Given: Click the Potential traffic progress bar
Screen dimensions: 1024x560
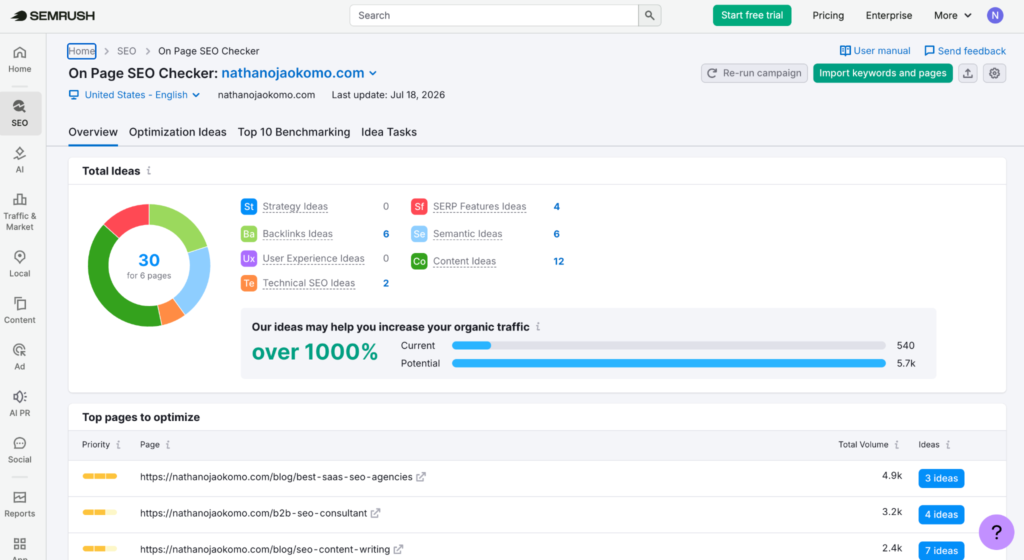Looking at the screenshot, I should tap(669, 364).
